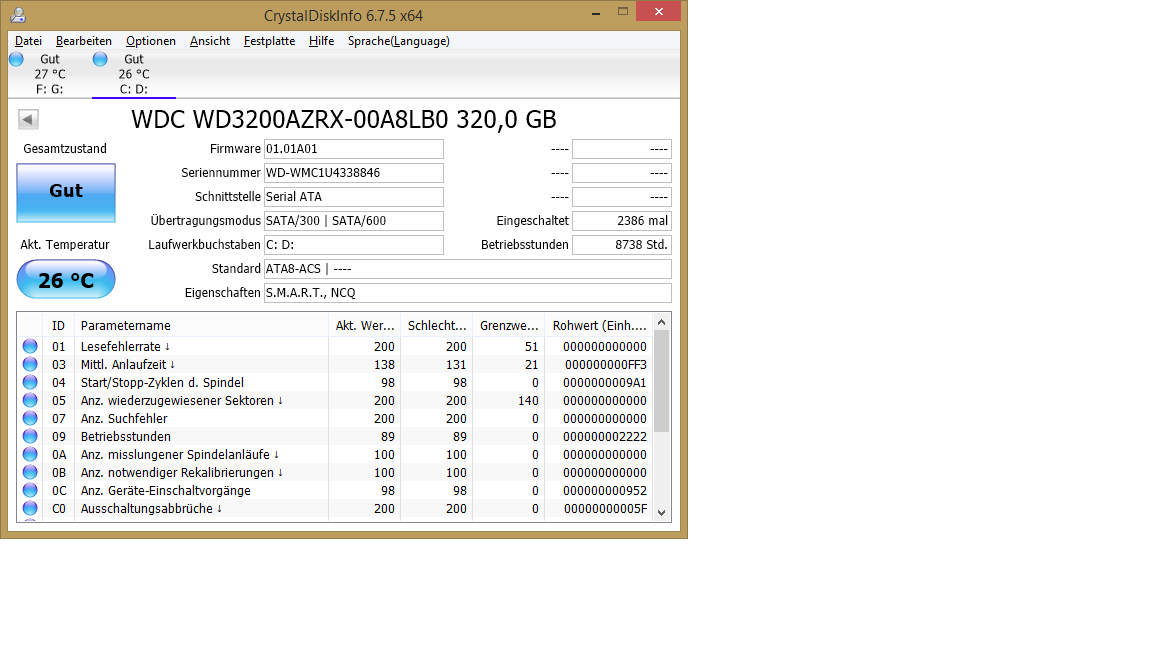
Task: Click status orb for Ausschaltungsabbrüche row
Action: click(30, 508)
